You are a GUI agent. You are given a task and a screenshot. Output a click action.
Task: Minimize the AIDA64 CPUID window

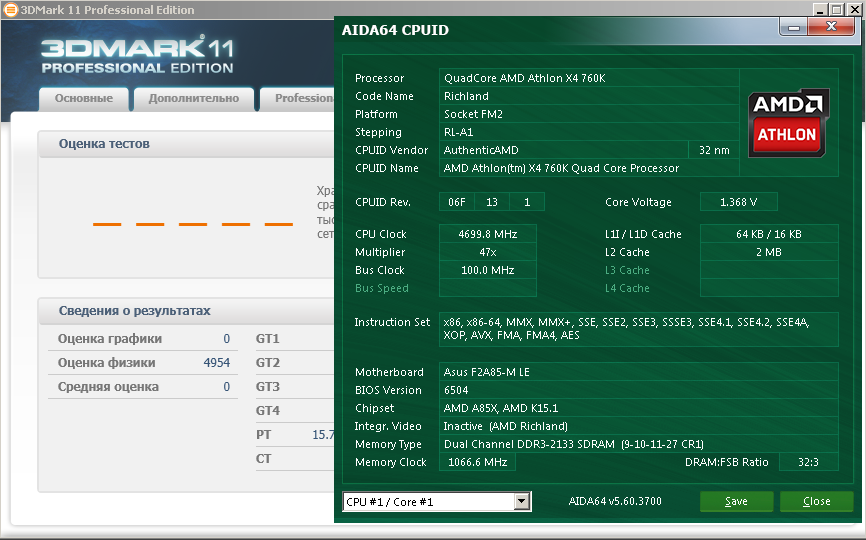coord(794,27)
